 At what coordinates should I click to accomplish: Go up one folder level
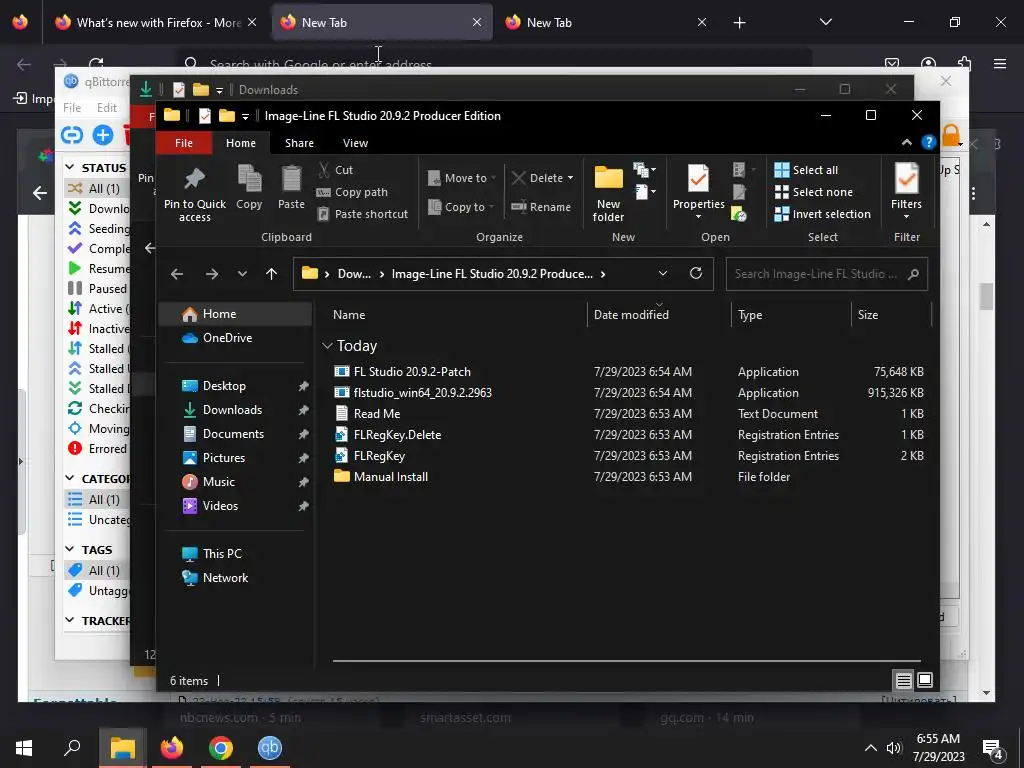(x=271, y=274)
